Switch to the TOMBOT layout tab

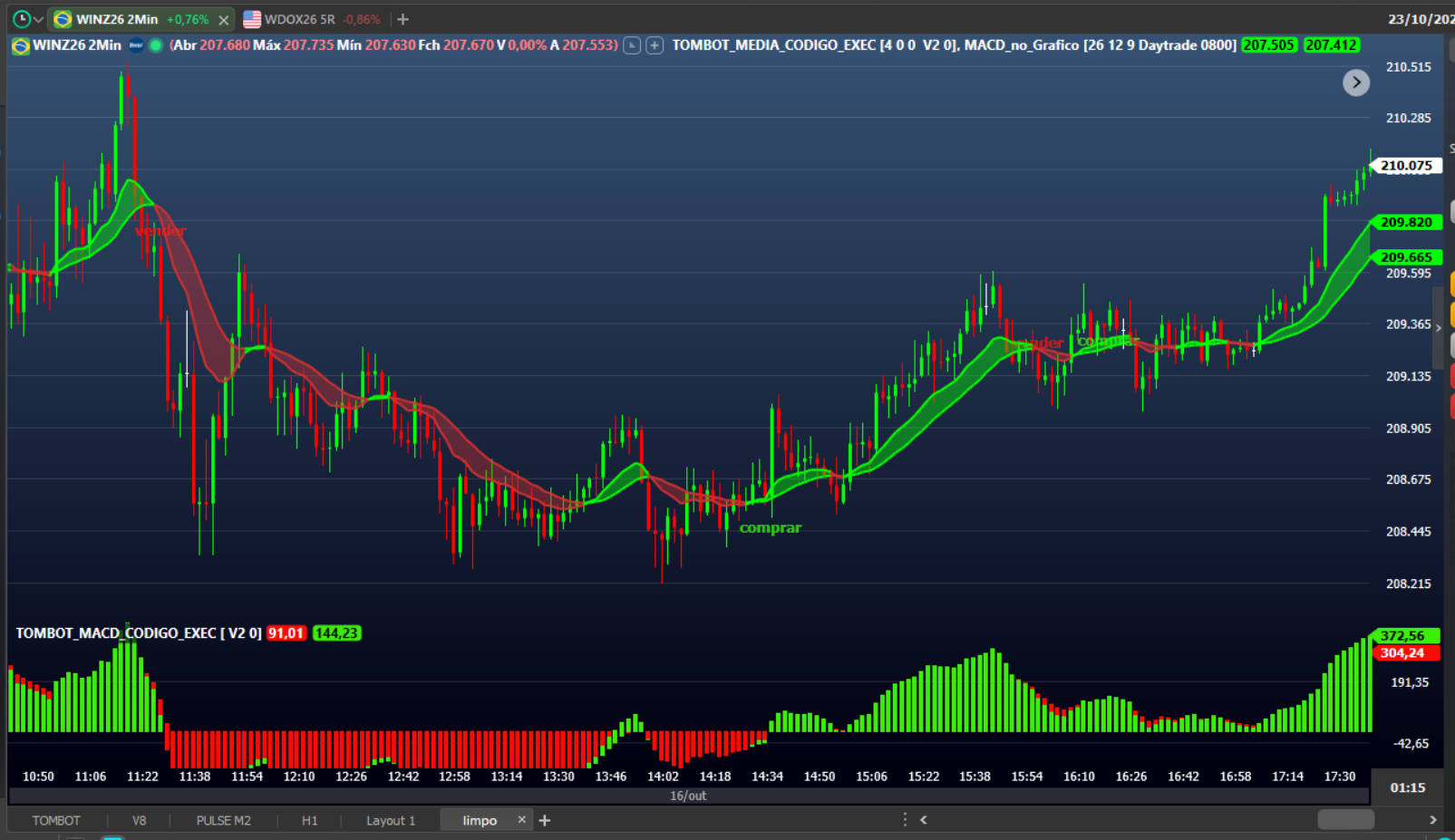[x=56, y=820]
